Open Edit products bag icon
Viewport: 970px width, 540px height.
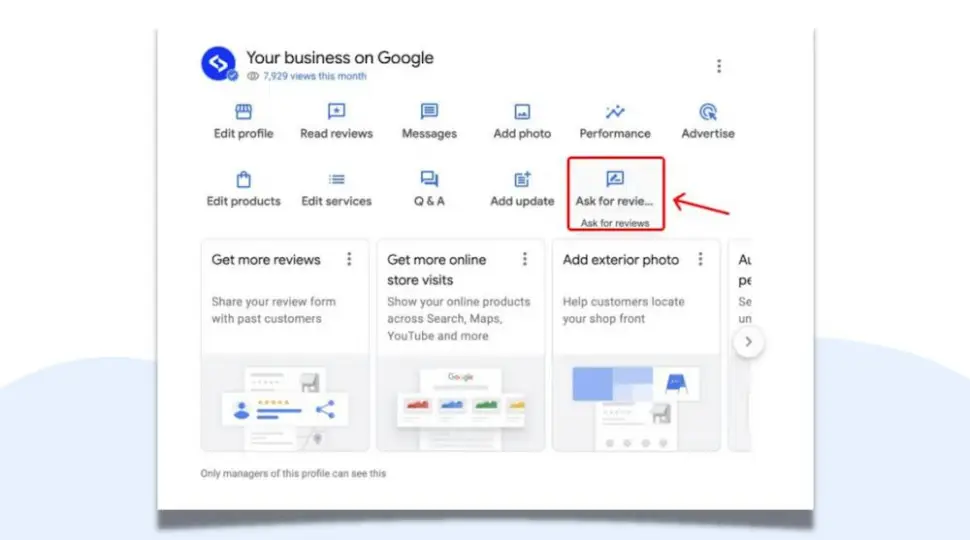pos(243,179)
